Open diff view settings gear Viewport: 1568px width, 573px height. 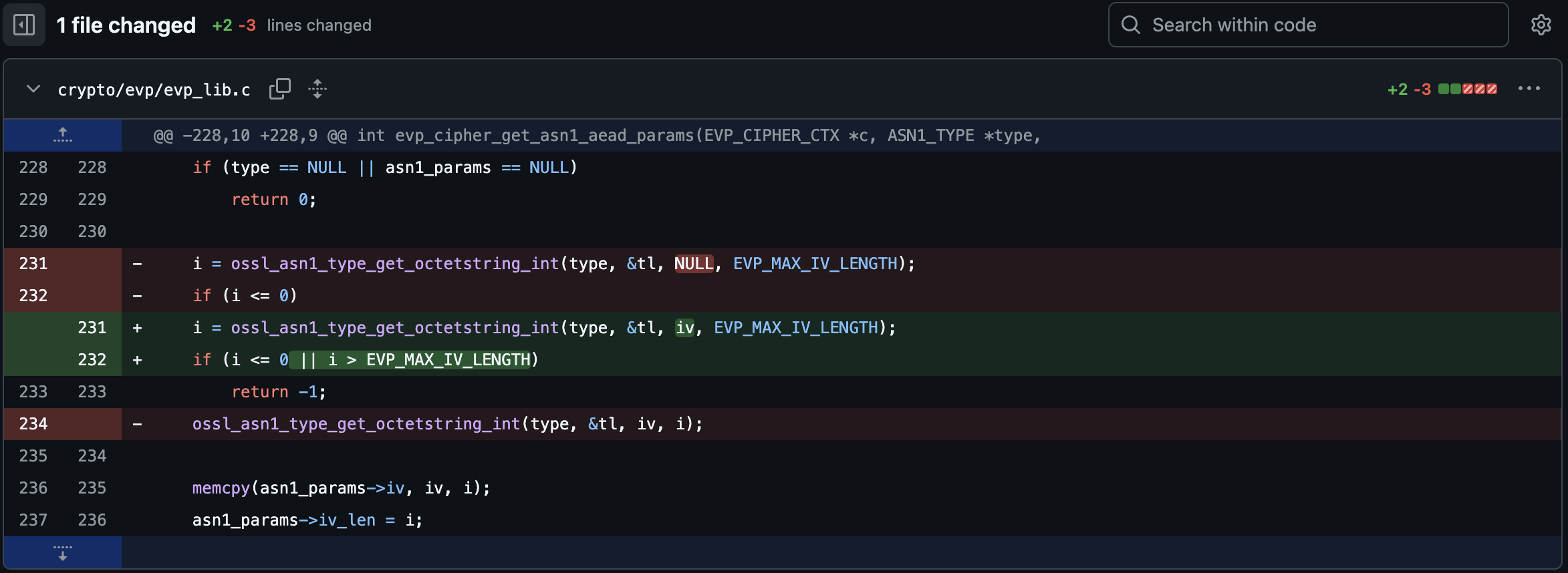coord(1541,25)
